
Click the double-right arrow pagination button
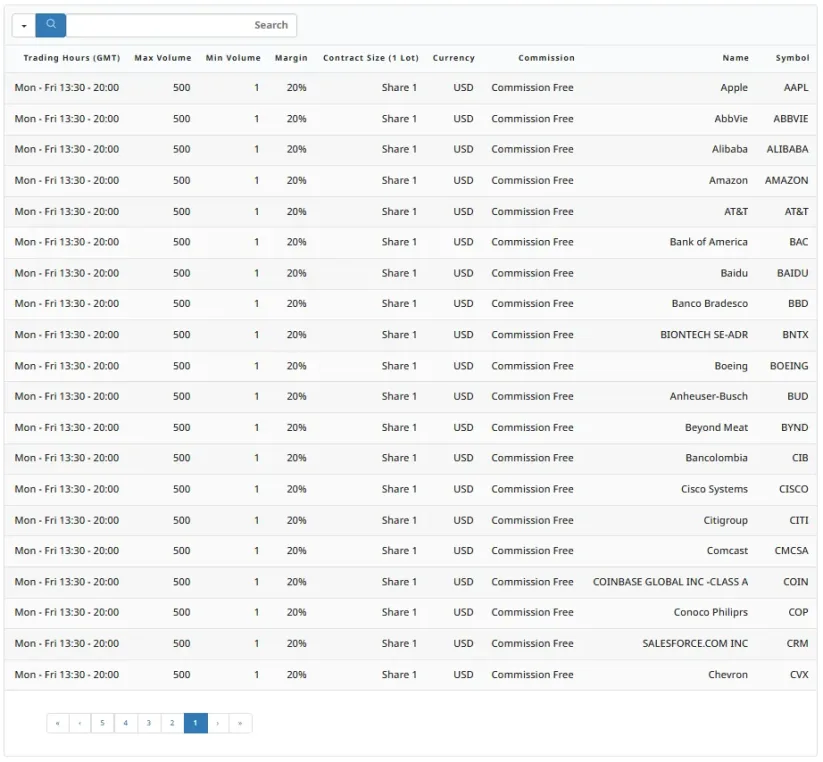click(240, 723)
